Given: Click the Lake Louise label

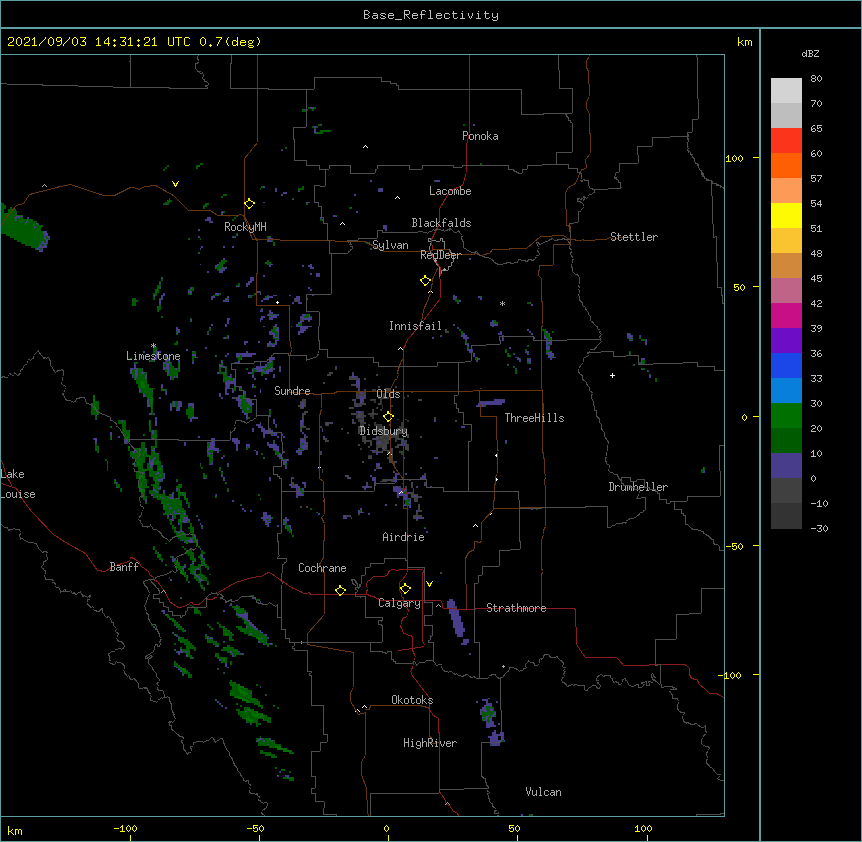Looking at the screenshot, I should point(18,484).
